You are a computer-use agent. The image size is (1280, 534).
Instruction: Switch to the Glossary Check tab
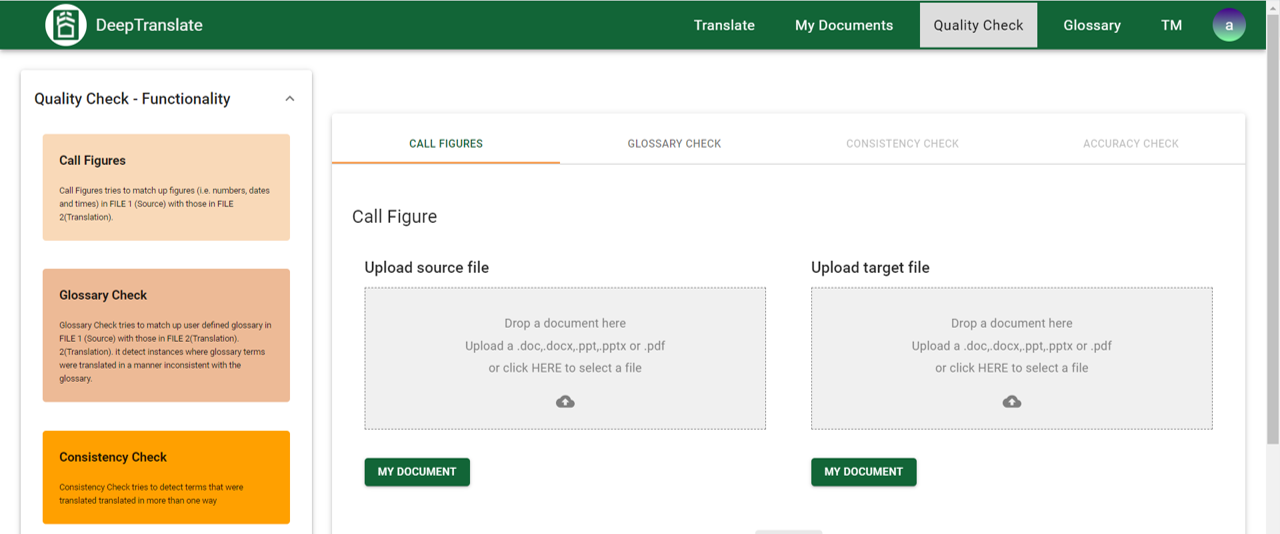click(x=674, y=143)
